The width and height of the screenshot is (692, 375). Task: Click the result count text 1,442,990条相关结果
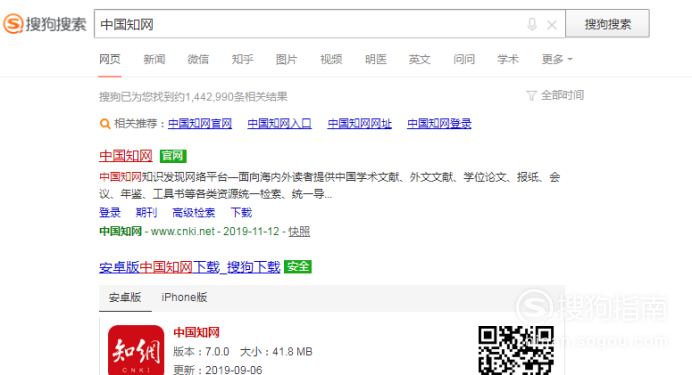[236, 97]
